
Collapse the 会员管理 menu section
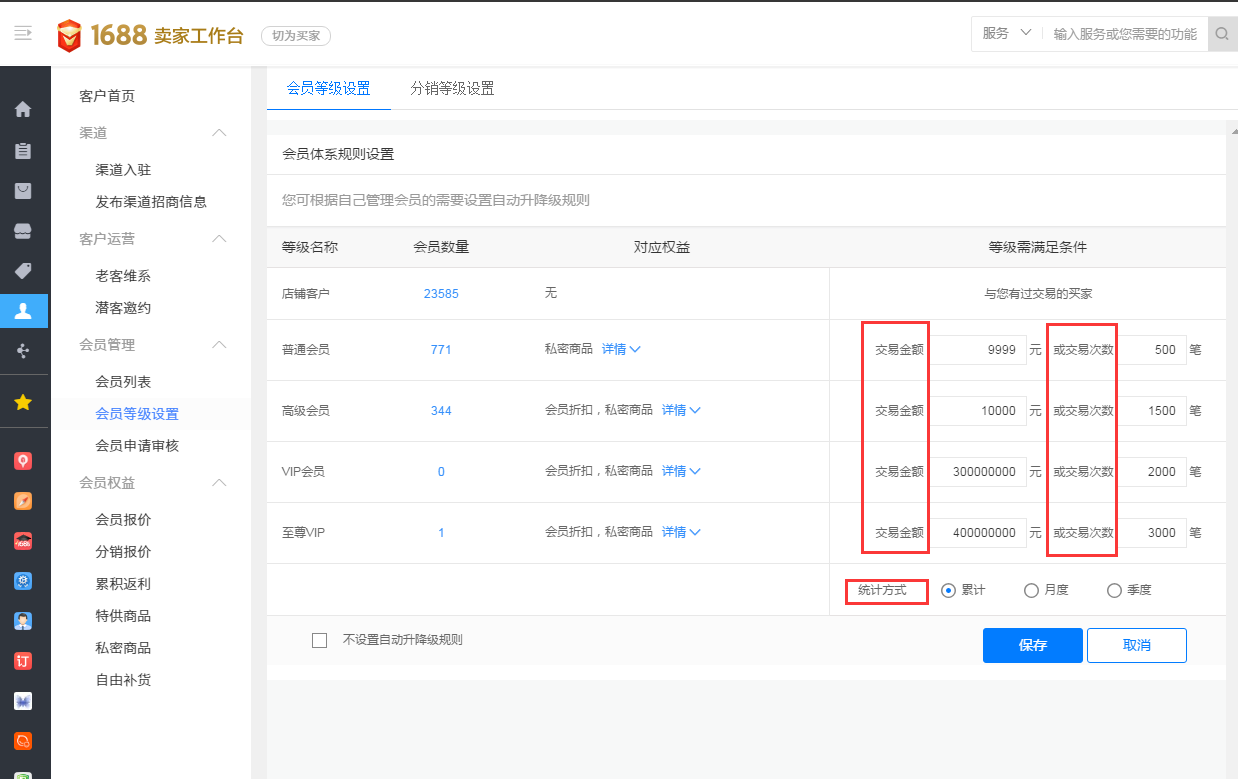[219, 345]
